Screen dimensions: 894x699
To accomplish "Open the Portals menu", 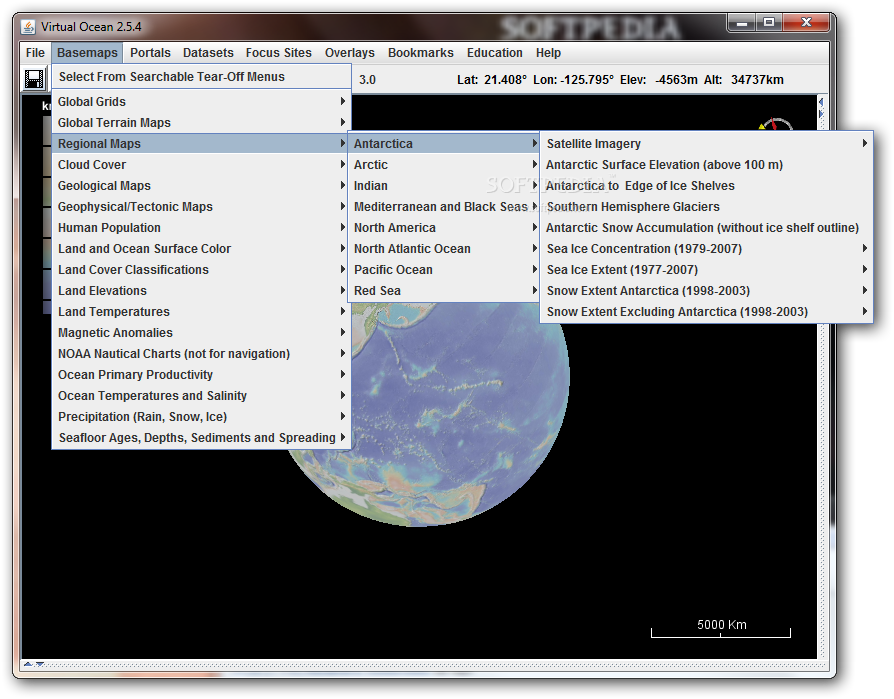I will point(150,53).
